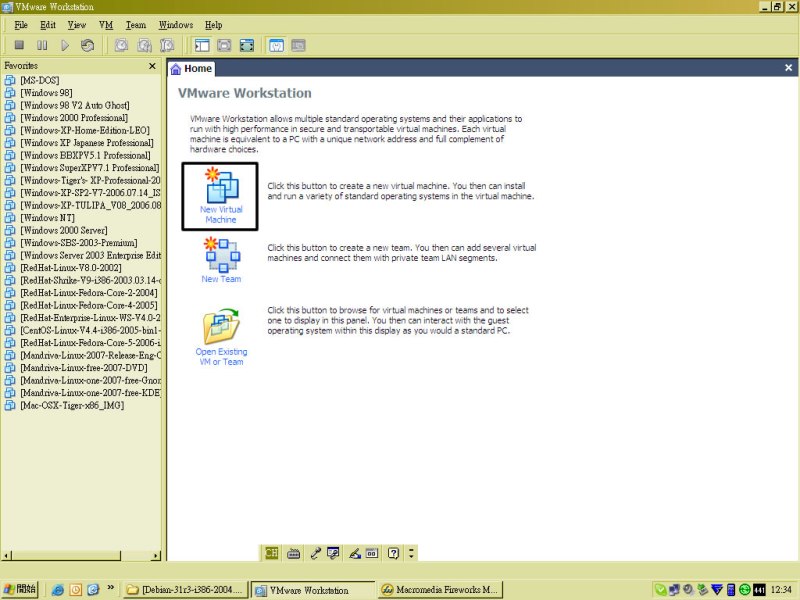The height and width of the screenshot is (600, 800).
Task: Click the Suspend pause toolbar button
Action: point(42,45)
